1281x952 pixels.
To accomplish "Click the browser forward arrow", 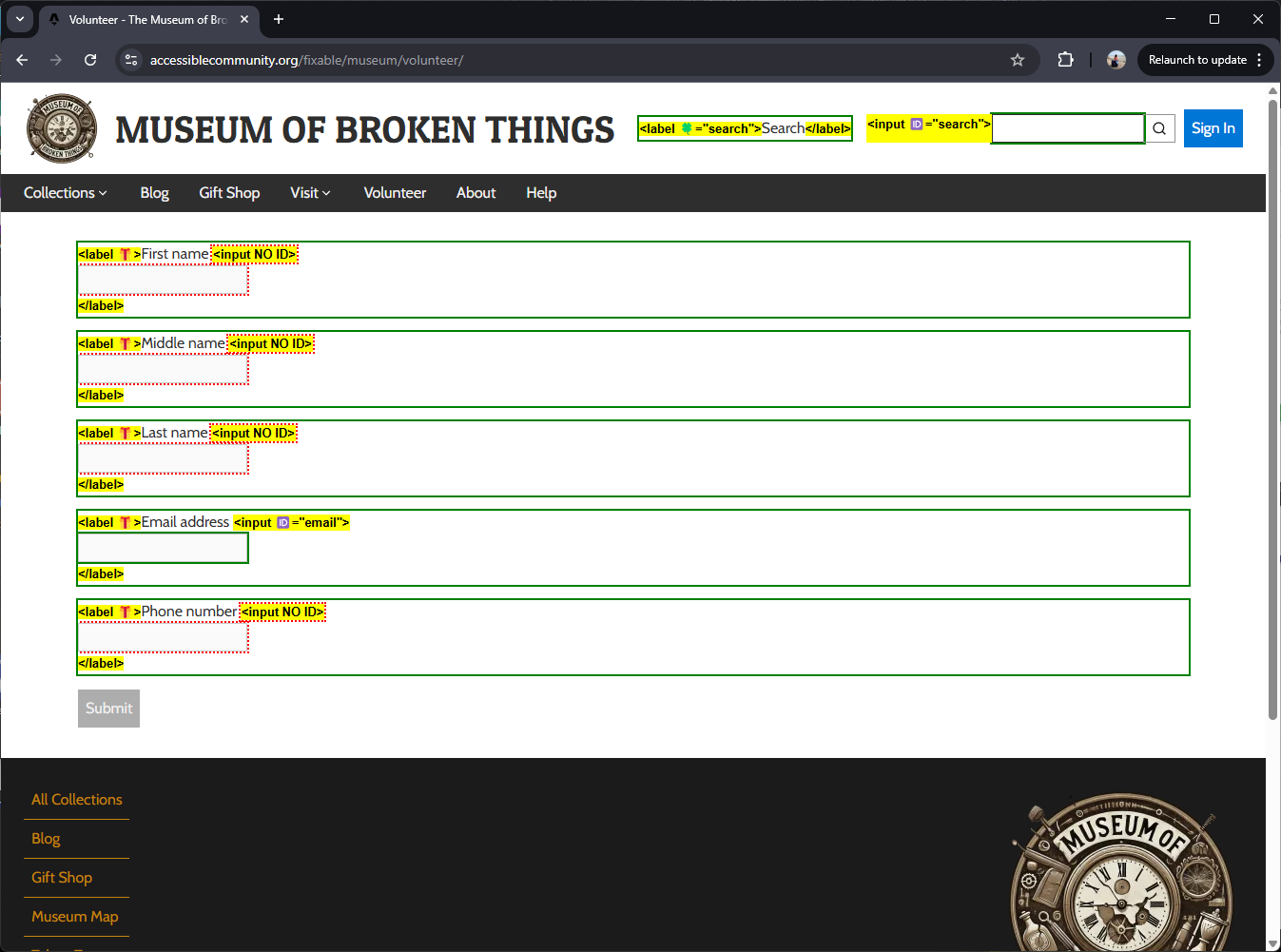I will tap(56, 60).
